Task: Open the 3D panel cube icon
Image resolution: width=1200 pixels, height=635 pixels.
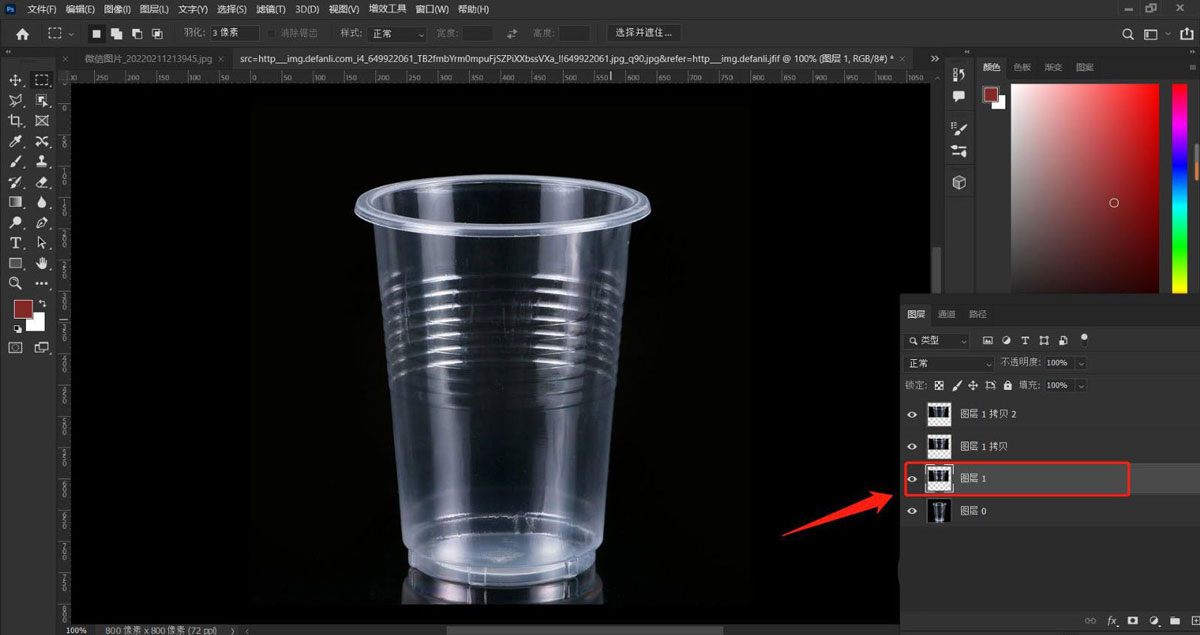Action: (x=959, y=182)
